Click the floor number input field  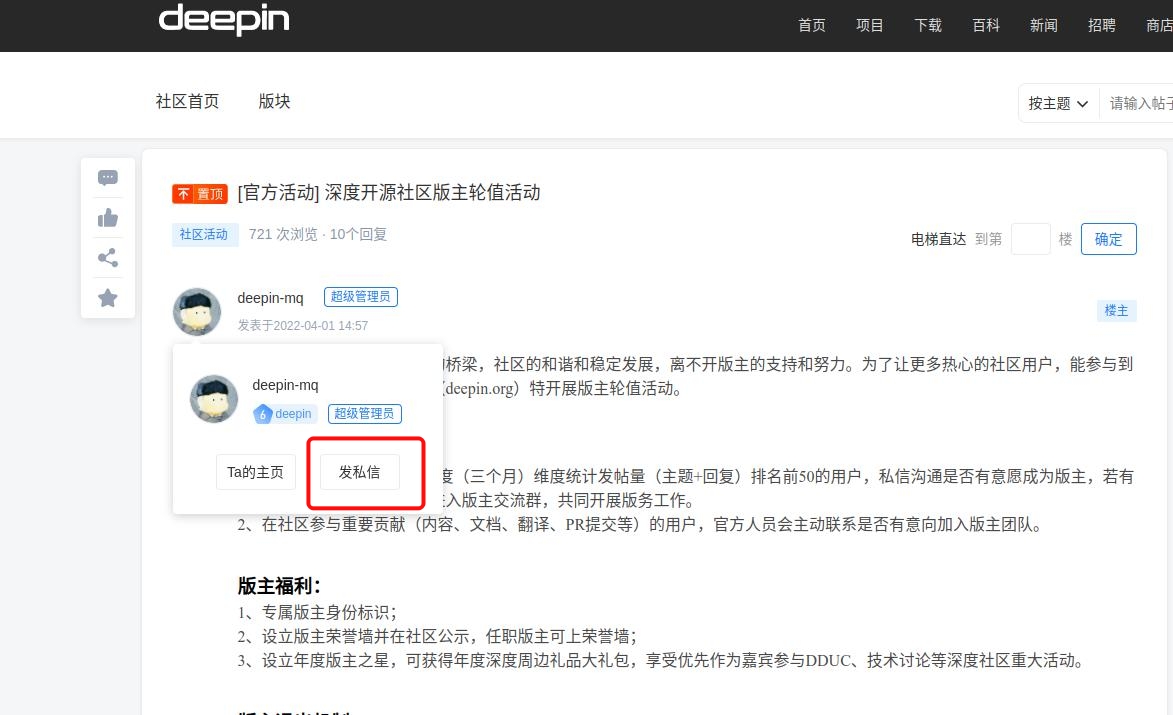pyautogui.click(x=1030, y=239)
